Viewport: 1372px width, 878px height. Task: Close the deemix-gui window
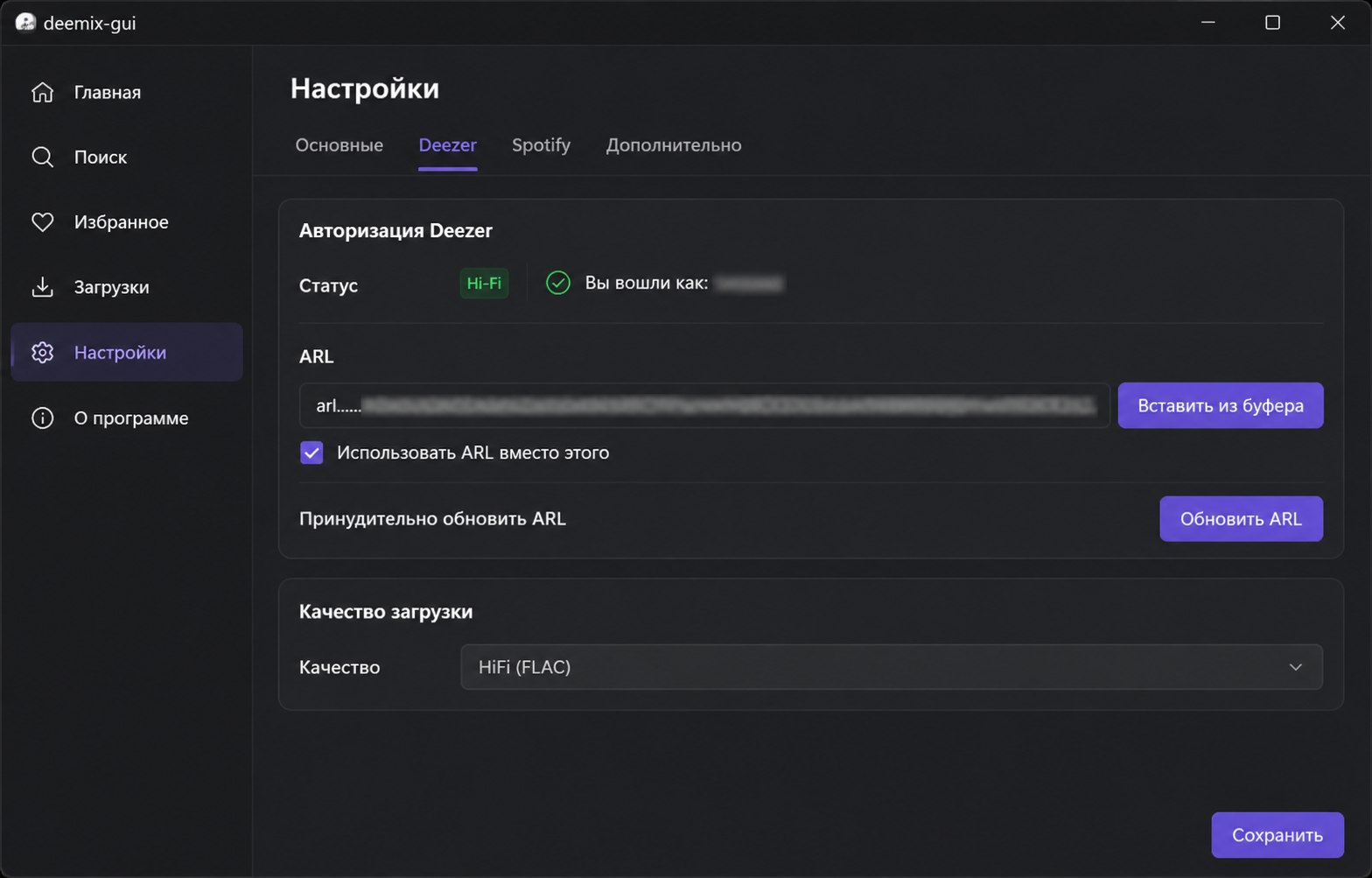point(1338,23)
